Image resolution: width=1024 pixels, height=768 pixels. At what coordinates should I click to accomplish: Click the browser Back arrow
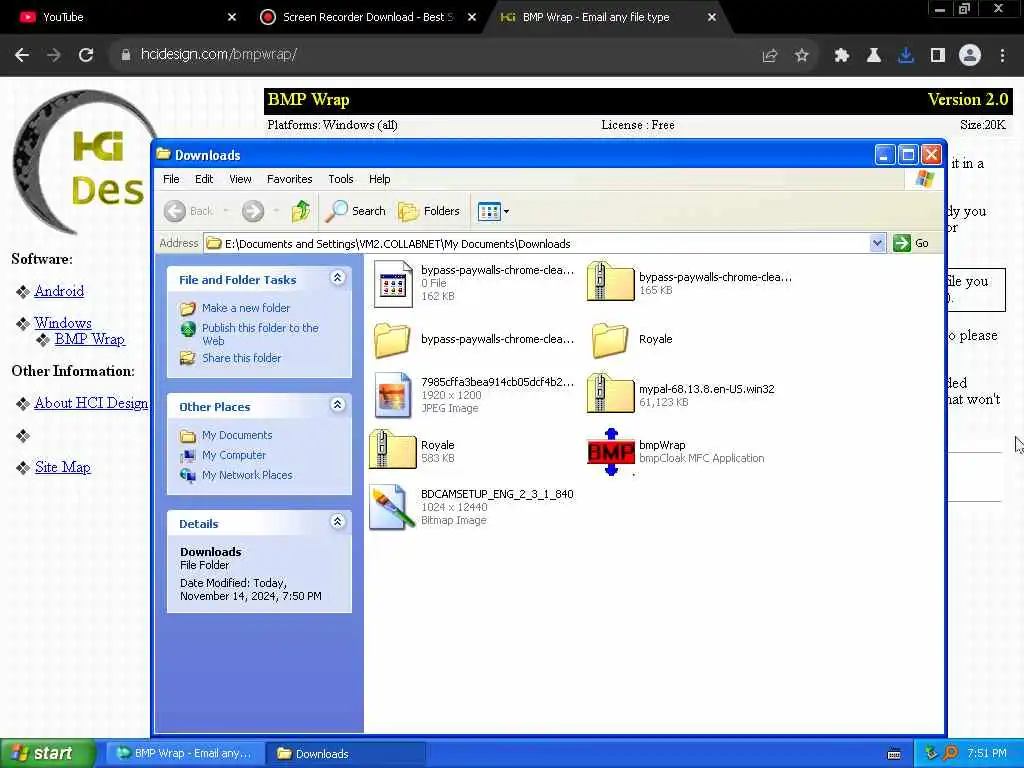pyautogui.click(x=22, y=55)
